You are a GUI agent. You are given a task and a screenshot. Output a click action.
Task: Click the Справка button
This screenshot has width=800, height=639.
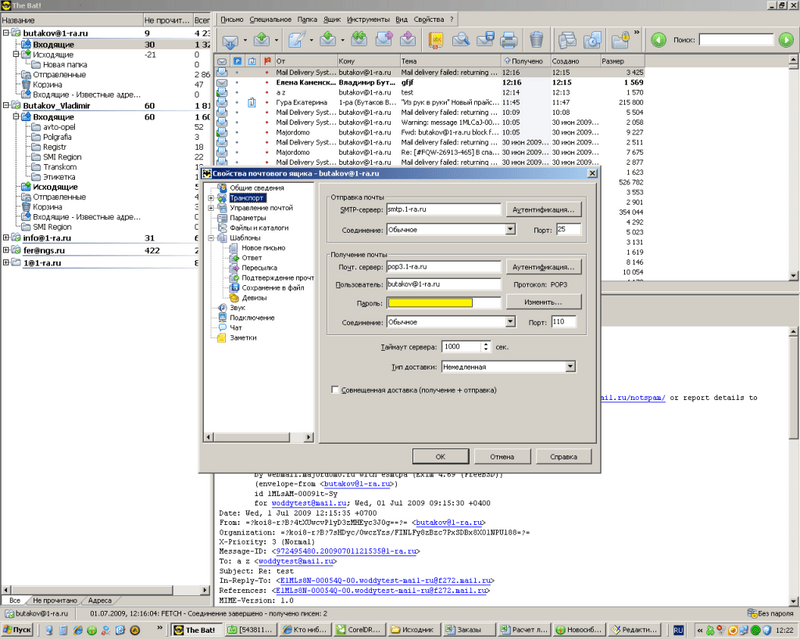coord(564,457)
